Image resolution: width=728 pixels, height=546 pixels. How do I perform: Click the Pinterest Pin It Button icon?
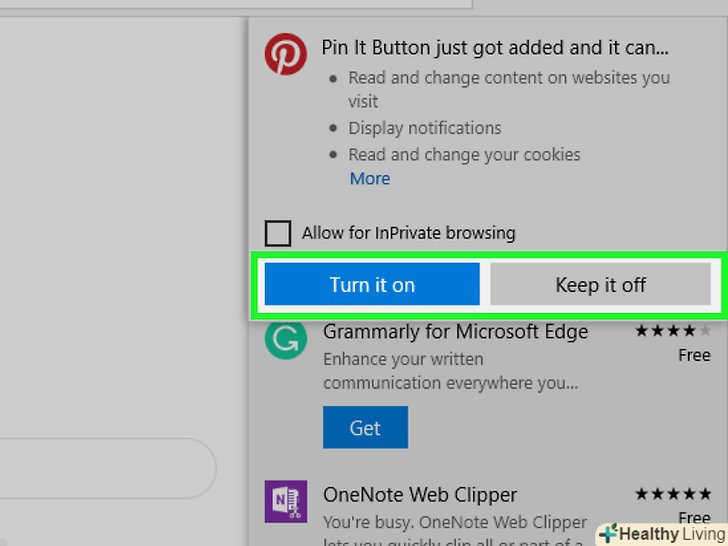[x=286, y=54]
